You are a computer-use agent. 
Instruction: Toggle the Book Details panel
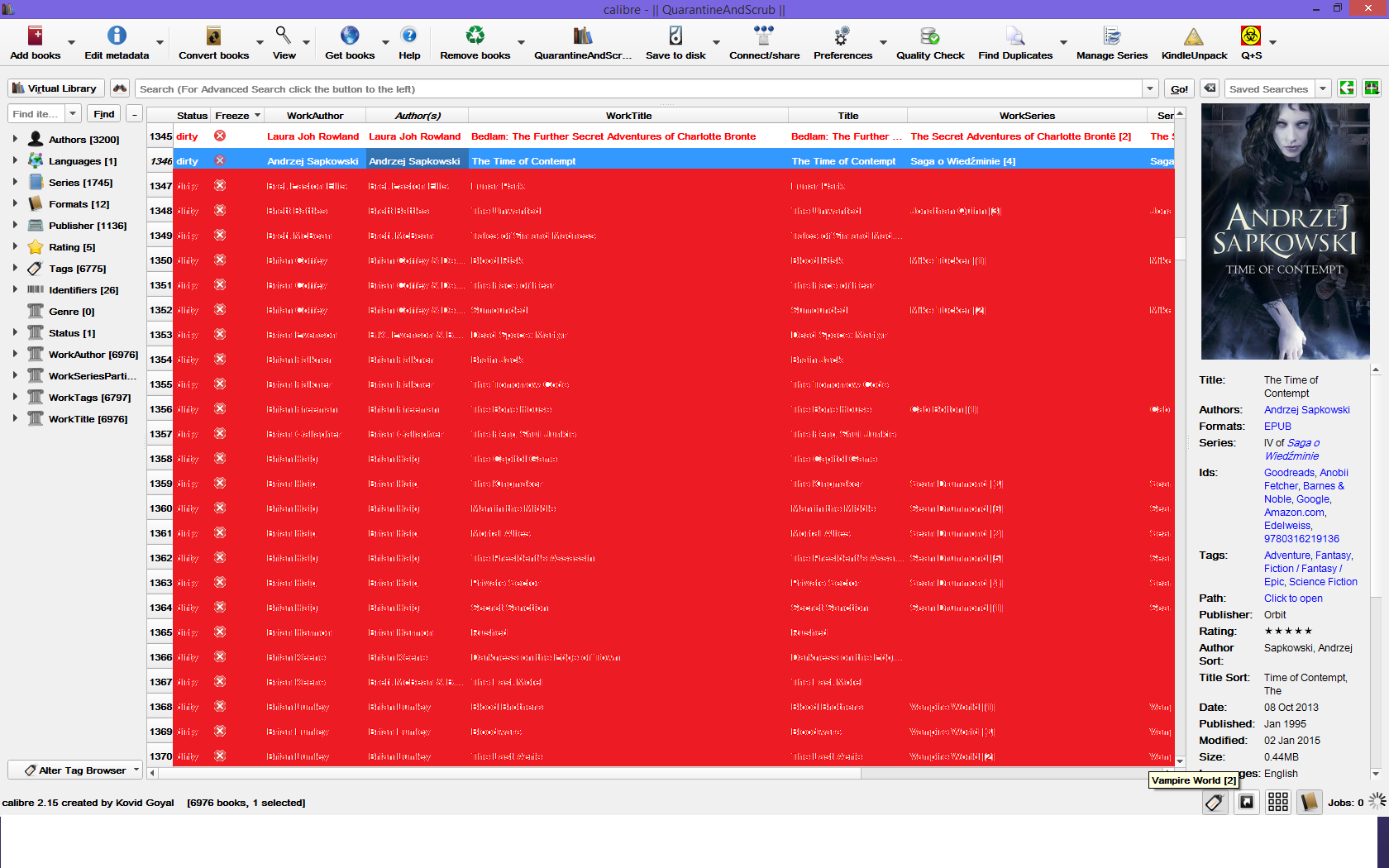tap(1310, 802)
